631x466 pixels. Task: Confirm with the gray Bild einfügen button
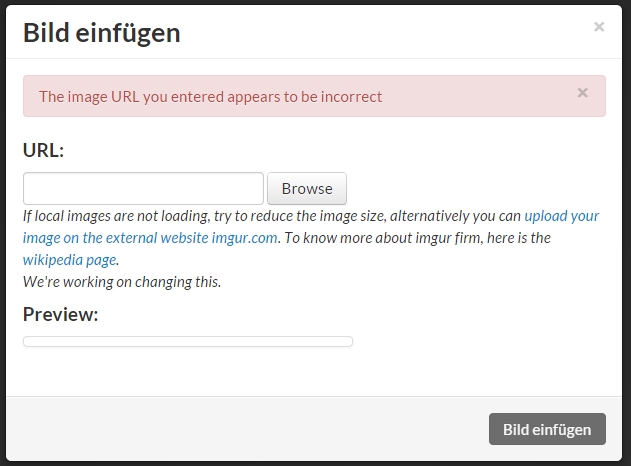click(x=547, y=429)
